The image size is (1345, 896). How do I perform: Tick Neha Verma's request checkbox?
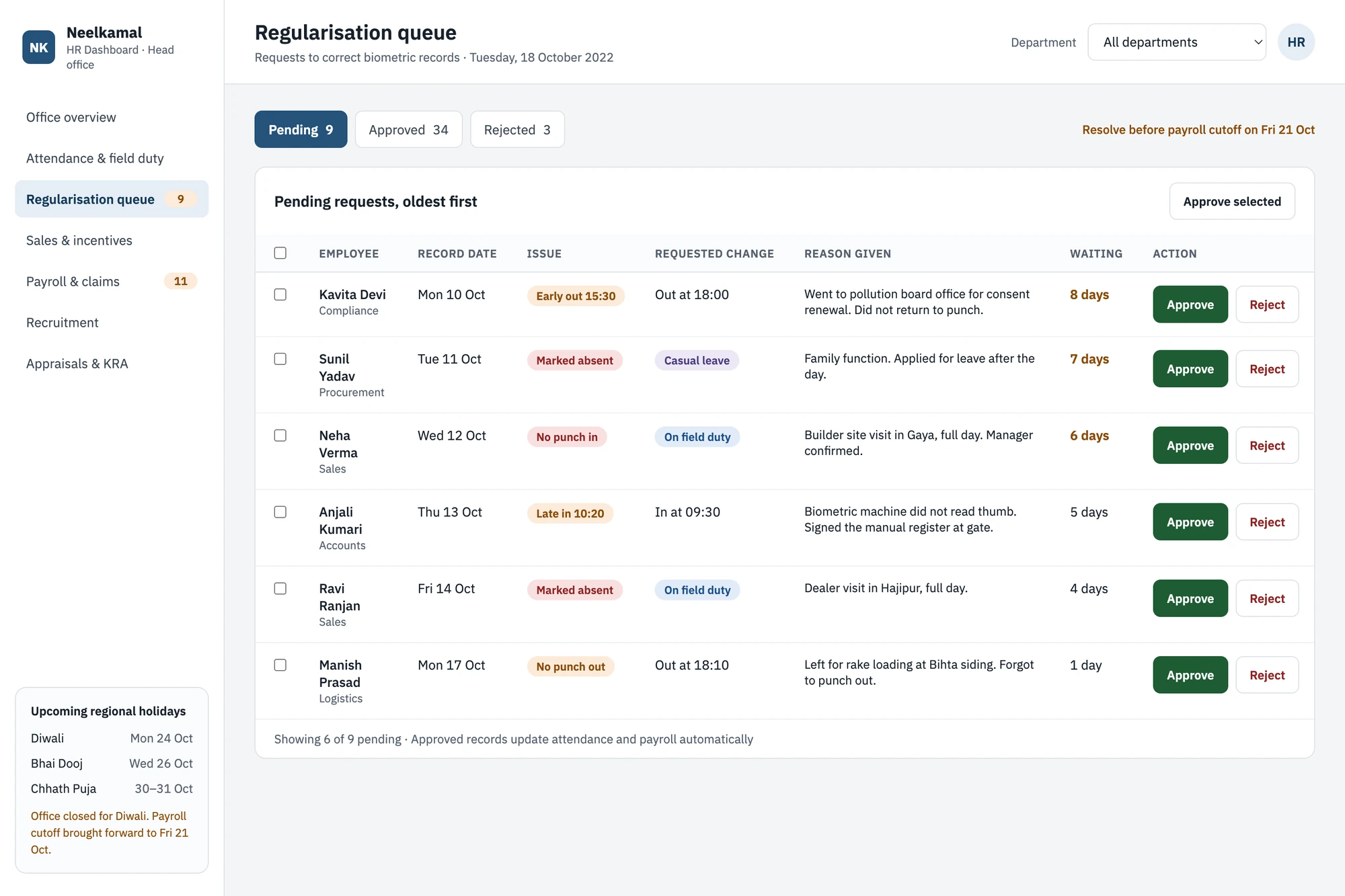[x=280, y=436]
